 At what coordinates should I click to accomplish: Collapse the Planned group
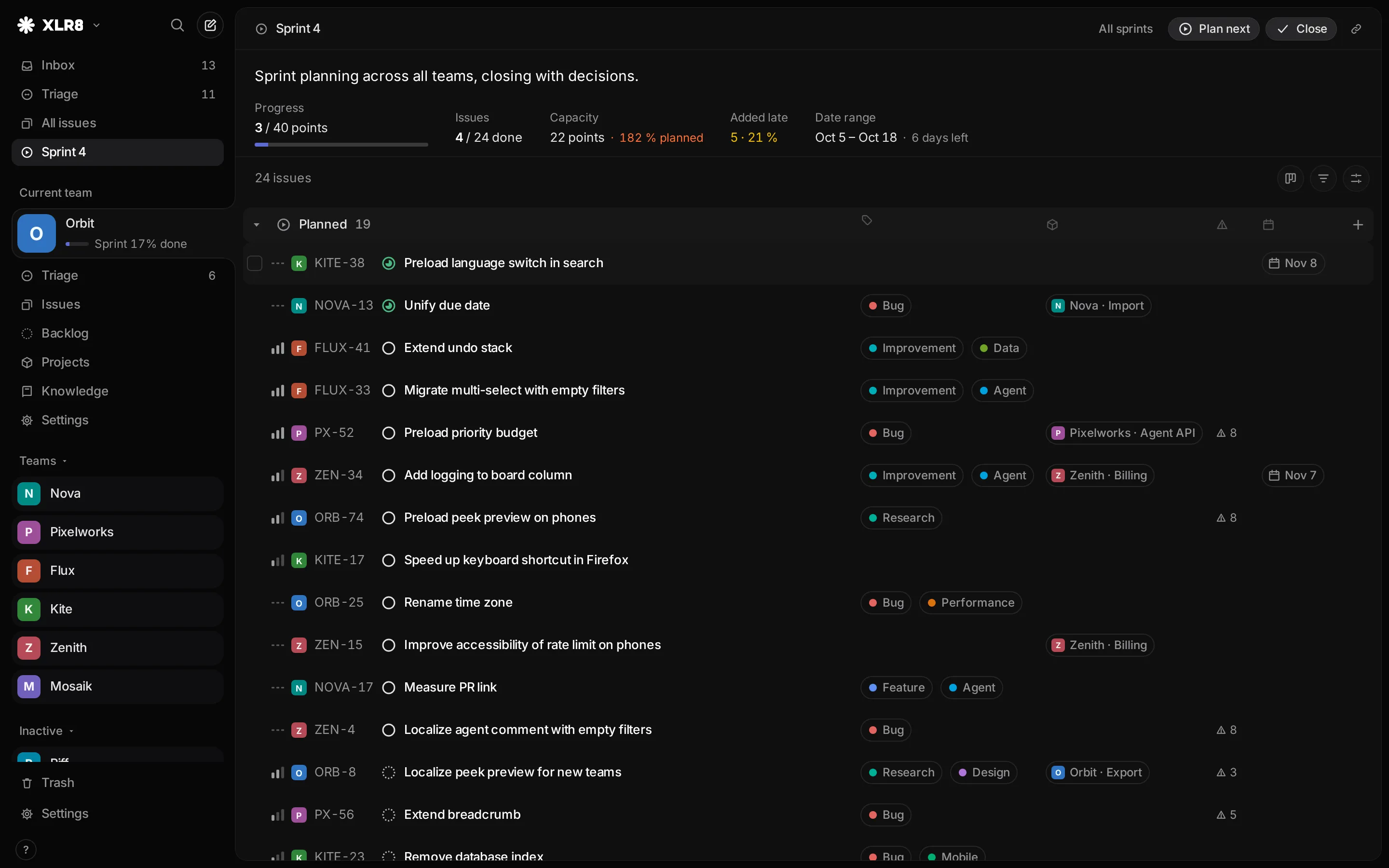coord(257,224)
